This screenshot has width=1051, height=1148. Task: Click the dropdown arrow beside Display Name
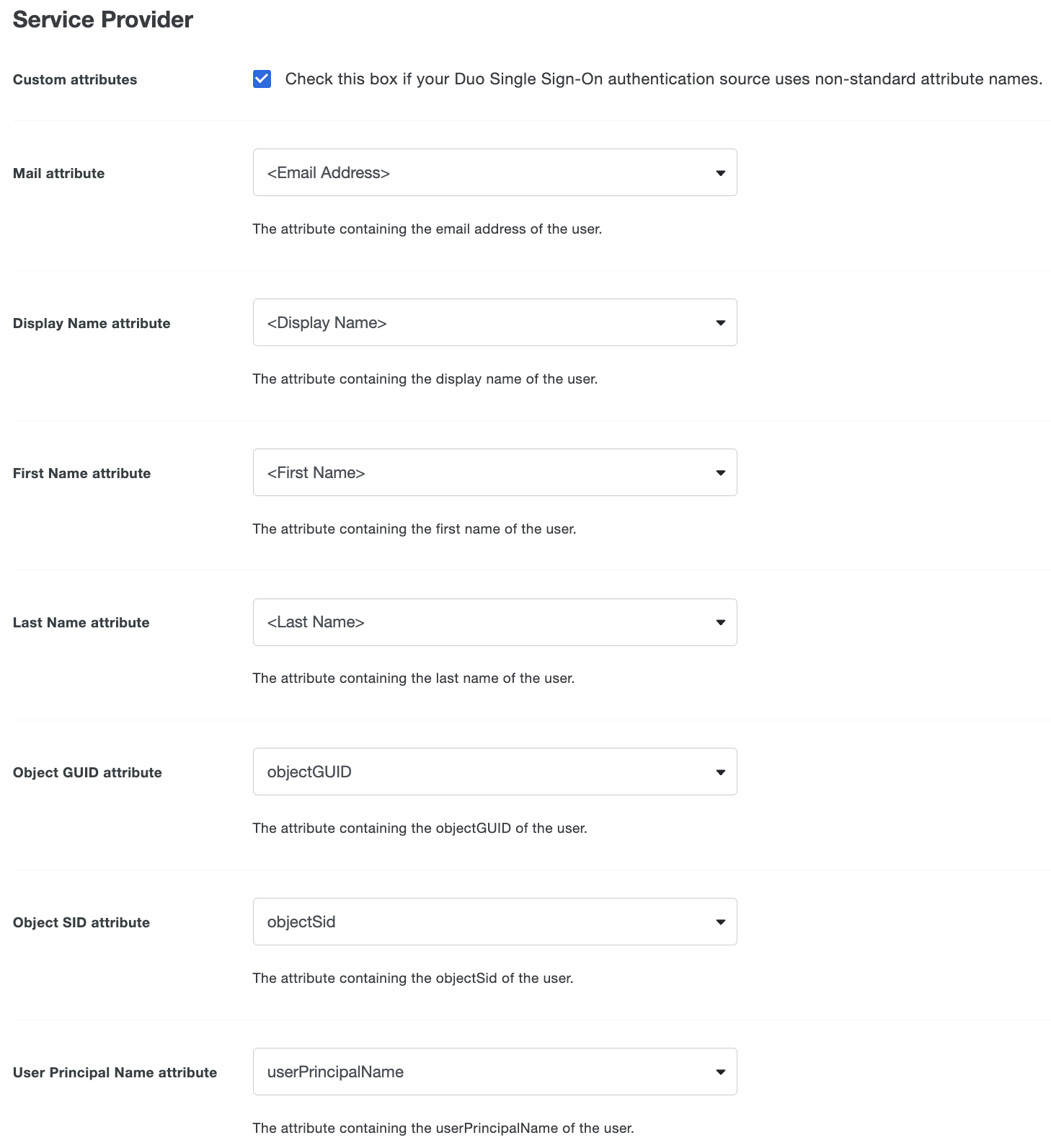click(x=720, y=322)
